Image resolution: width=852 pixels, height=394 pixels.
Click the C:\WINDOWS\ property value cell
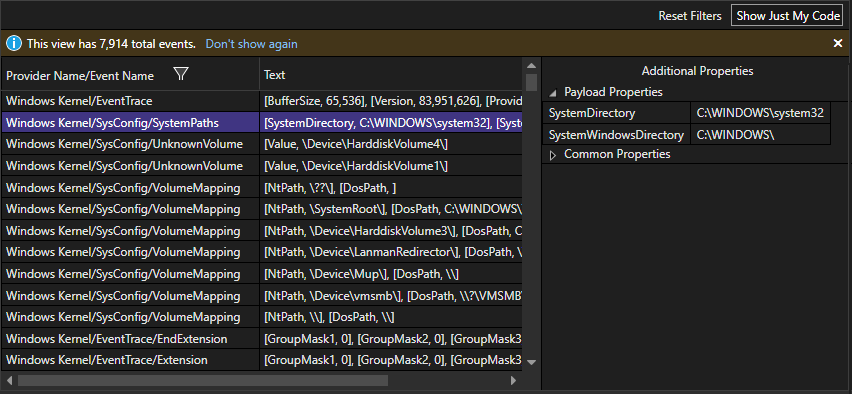tap(760, 134)
